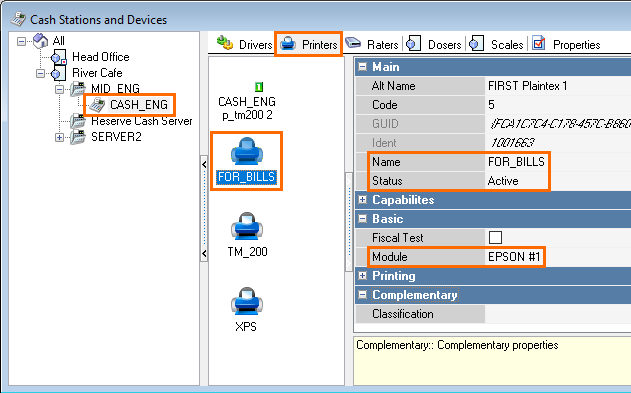Click the Classification property label
The height and width of the screenshot is (393, 631).
tap(402, 314)
